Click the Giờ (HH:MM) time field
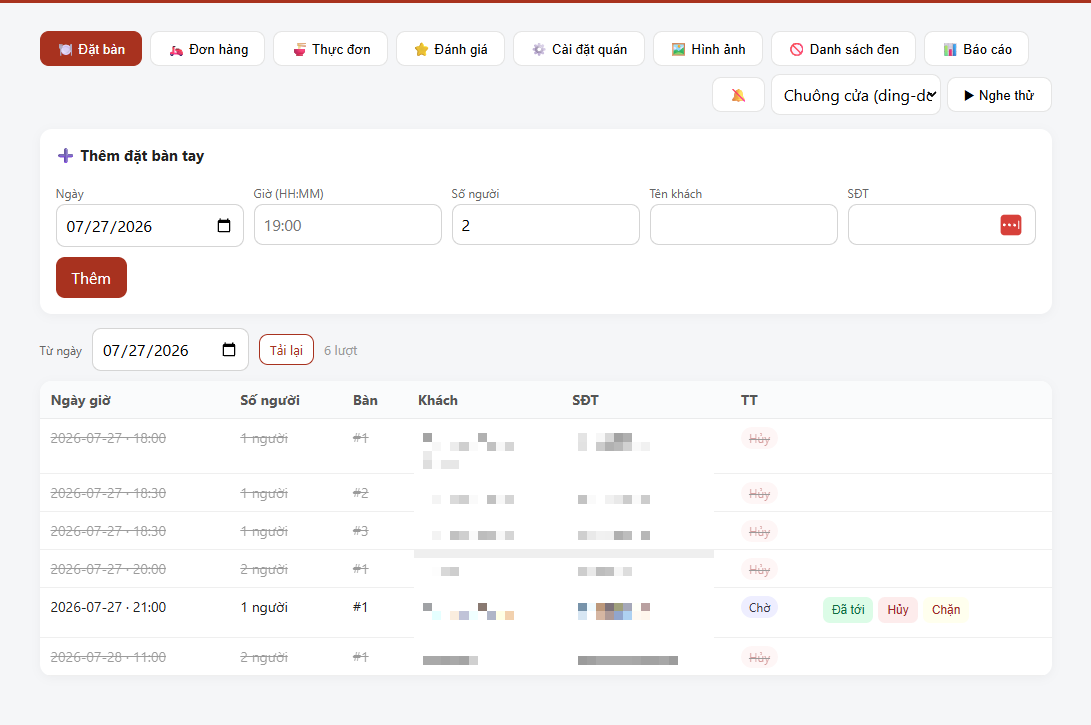The width and height of the screenshot is (1091, 725). [x=348, y=225]
